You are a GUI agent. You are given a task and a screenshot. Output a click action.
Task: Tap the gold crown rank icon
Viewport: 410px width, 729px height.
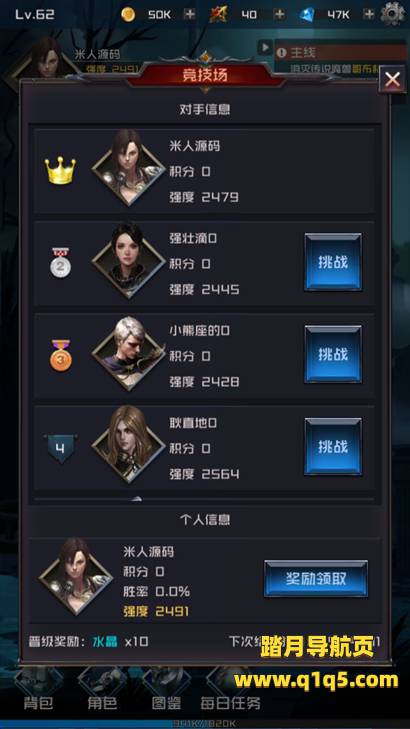point(60,170)
